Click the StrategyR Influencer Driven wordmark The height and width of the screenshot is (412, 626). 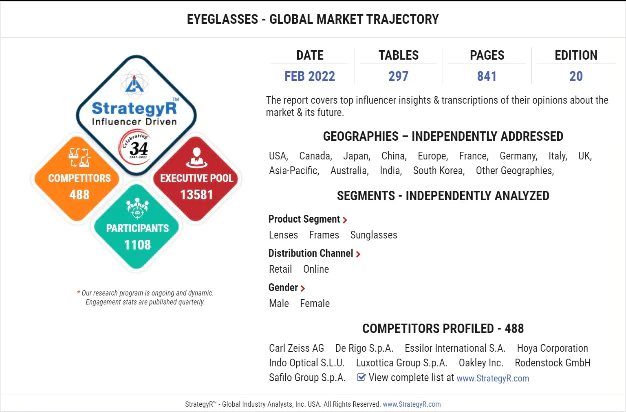pyautogui.click(x=135, y=113)
